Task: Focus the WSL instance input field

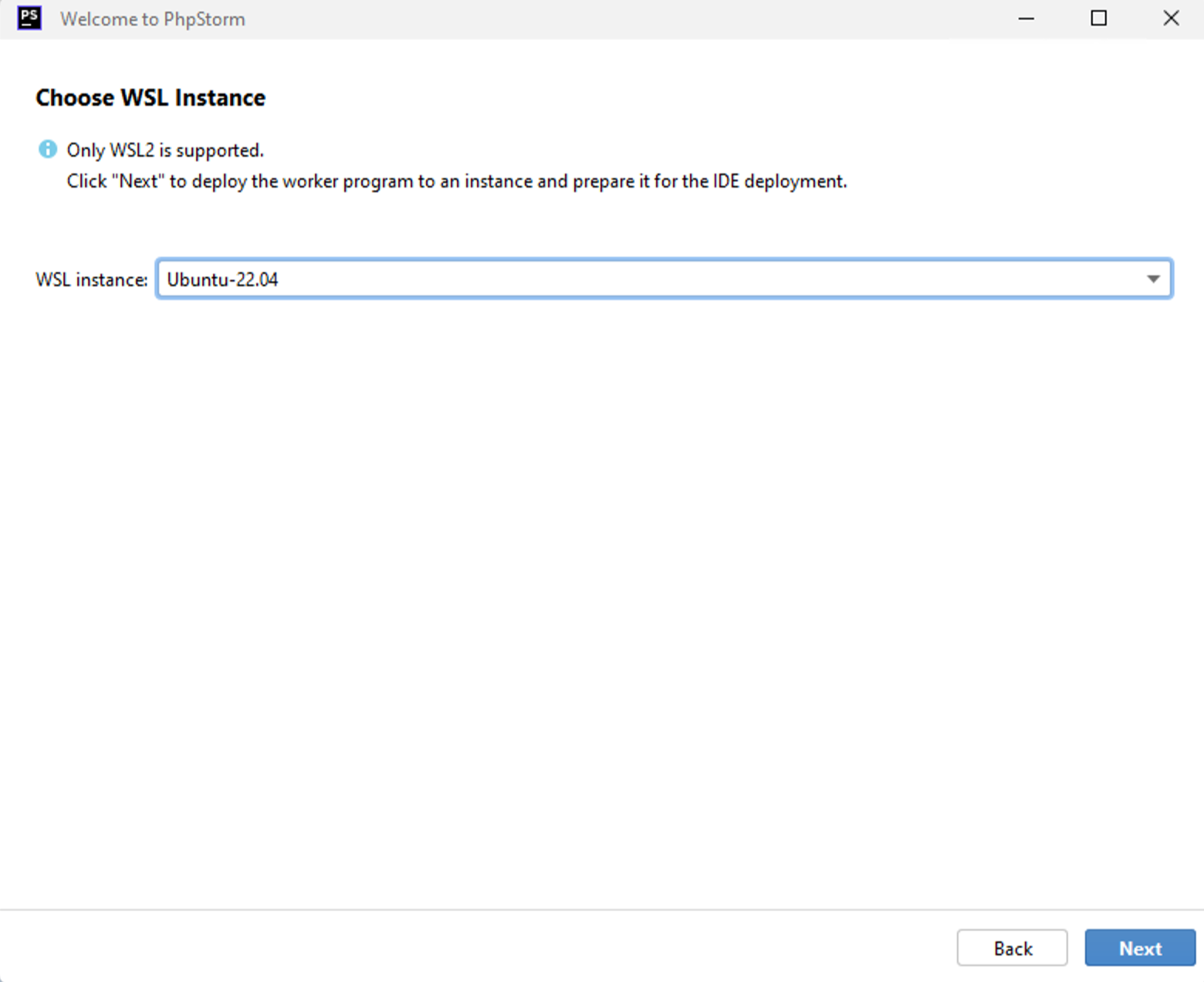Action: [x=540, y=279]
